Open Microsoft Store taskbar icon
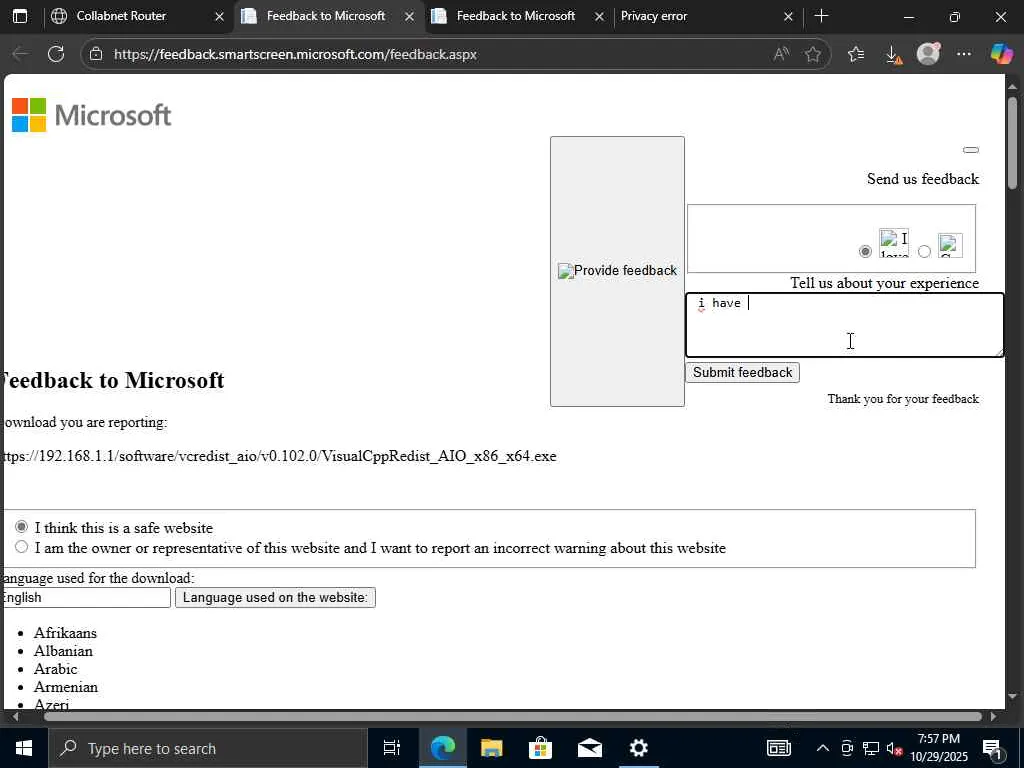The width and height of the screenshot is (1024, 768). 541,748
